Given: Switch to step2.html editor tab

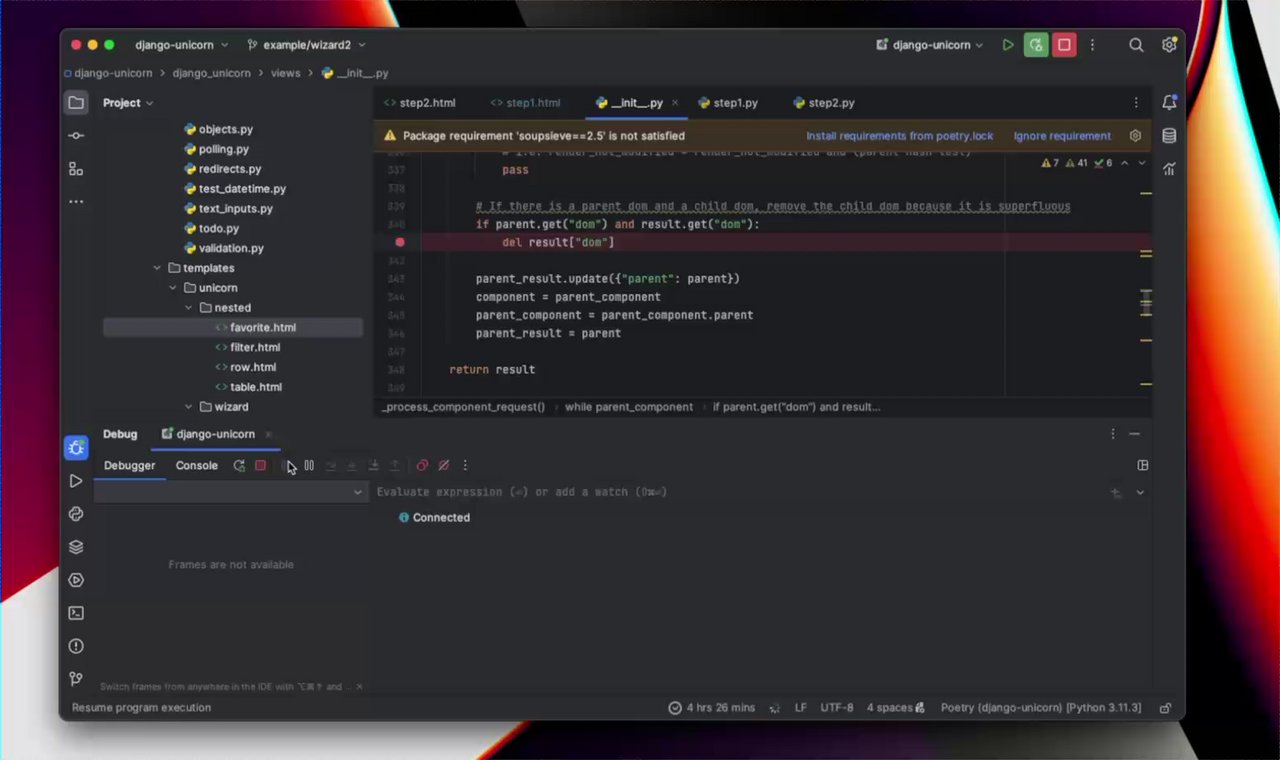Looking at the screenshot, I should pos(420,103).
